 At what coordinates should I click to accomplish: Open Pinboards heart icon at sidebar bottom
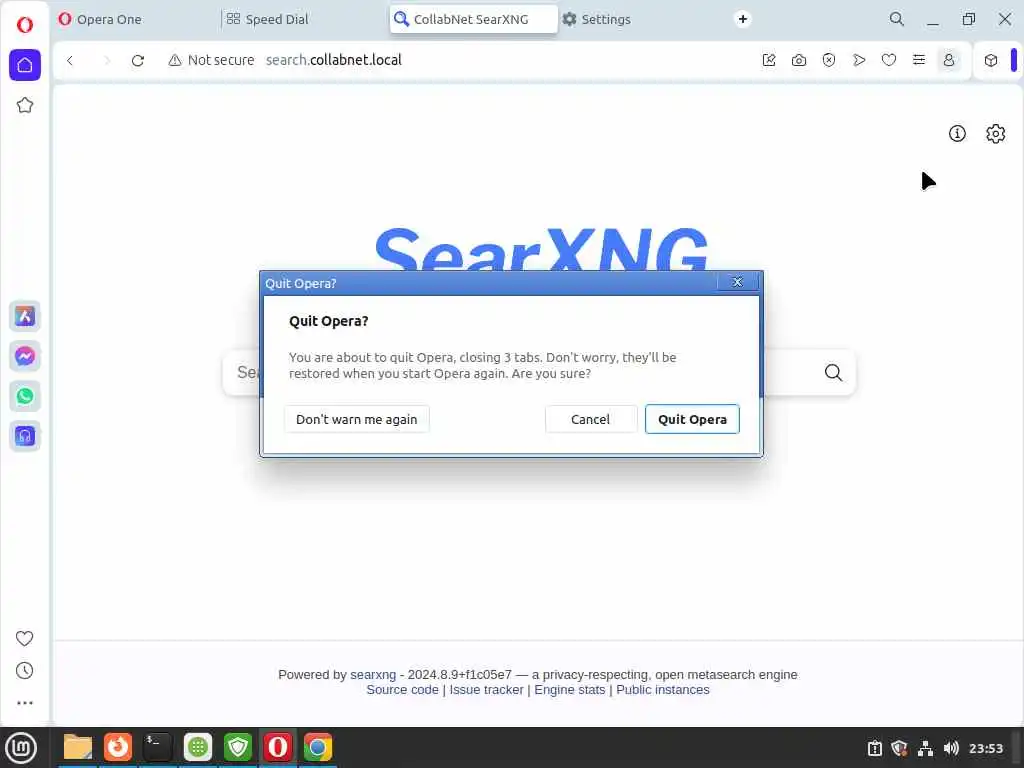25,638
